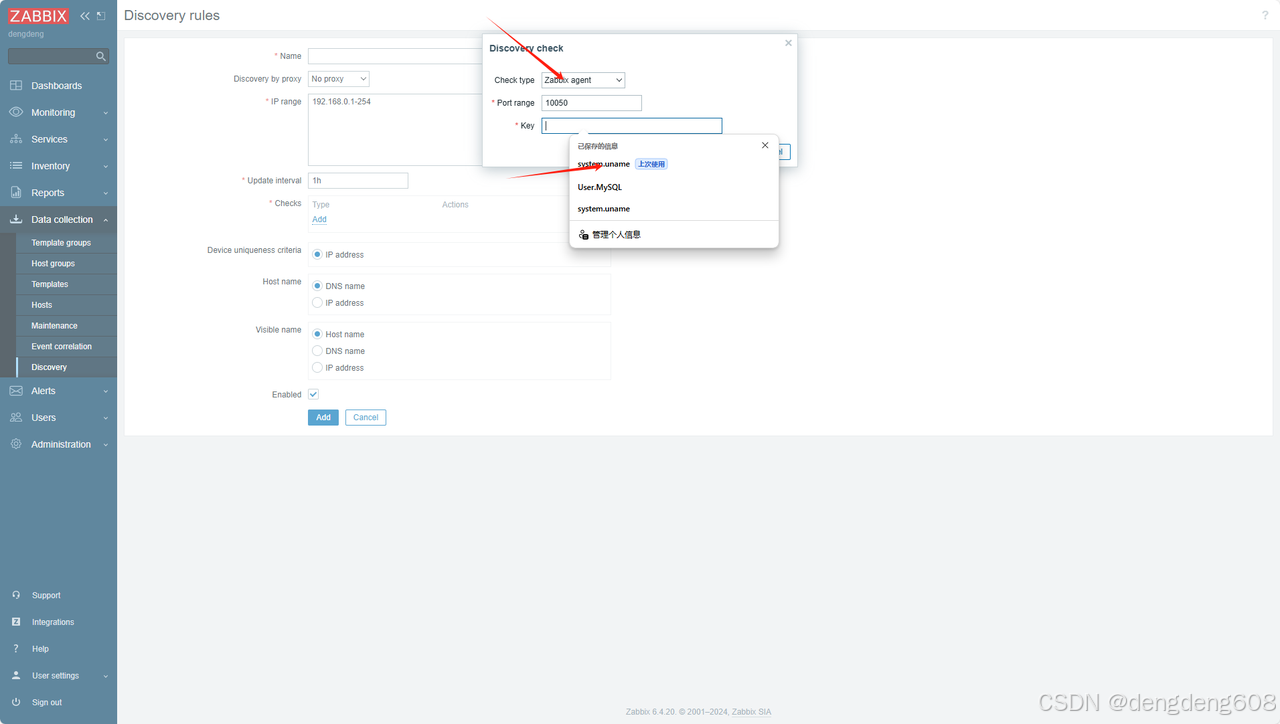The width and height of the screenshot is (1280, 724).
Task: Select Host name radio under Visible name
Action: pos(318,334)
